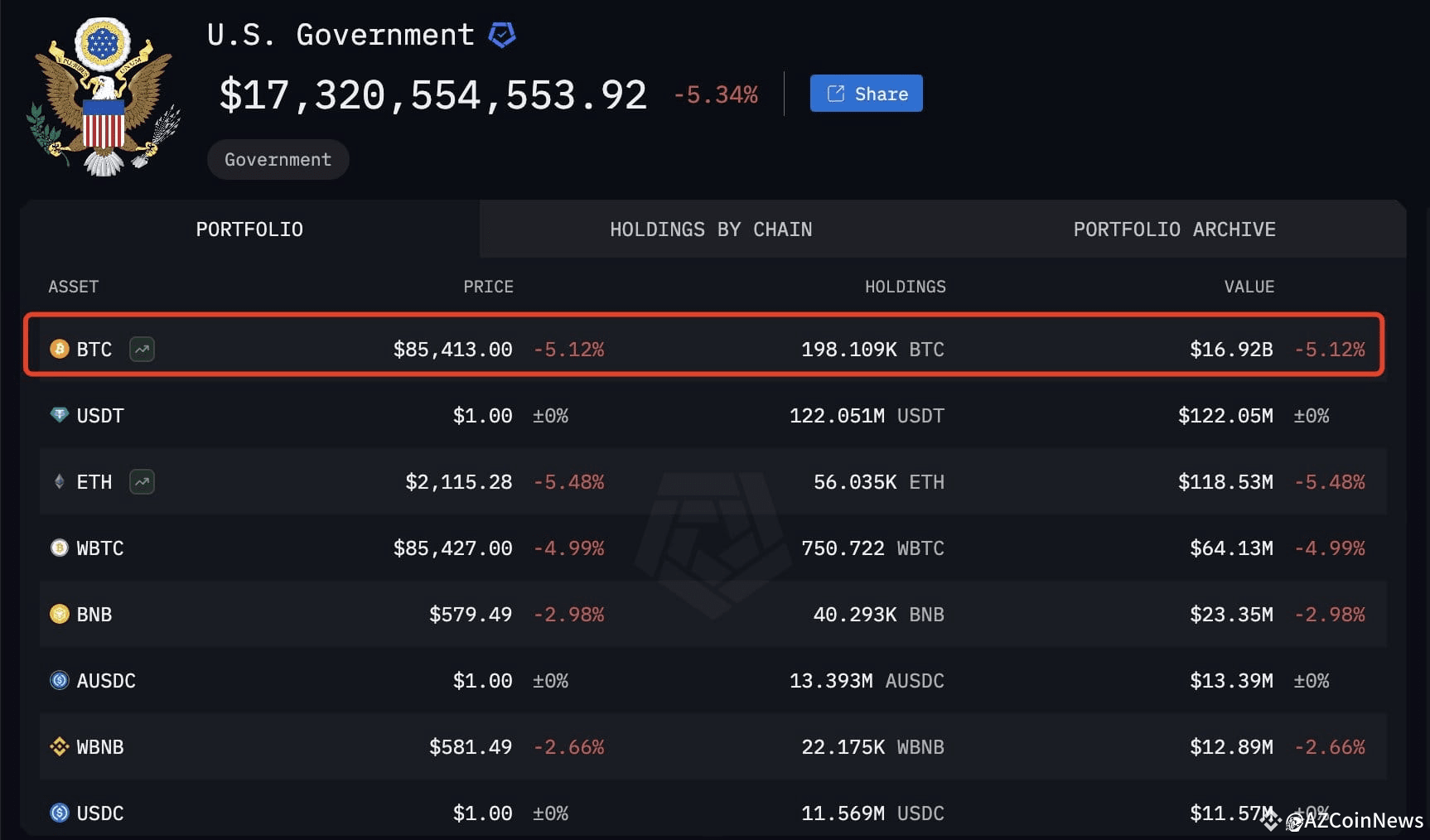Select the Ethereum ETH coin icon
Screen dimensions: 1430x840
[x=58, y=481]
